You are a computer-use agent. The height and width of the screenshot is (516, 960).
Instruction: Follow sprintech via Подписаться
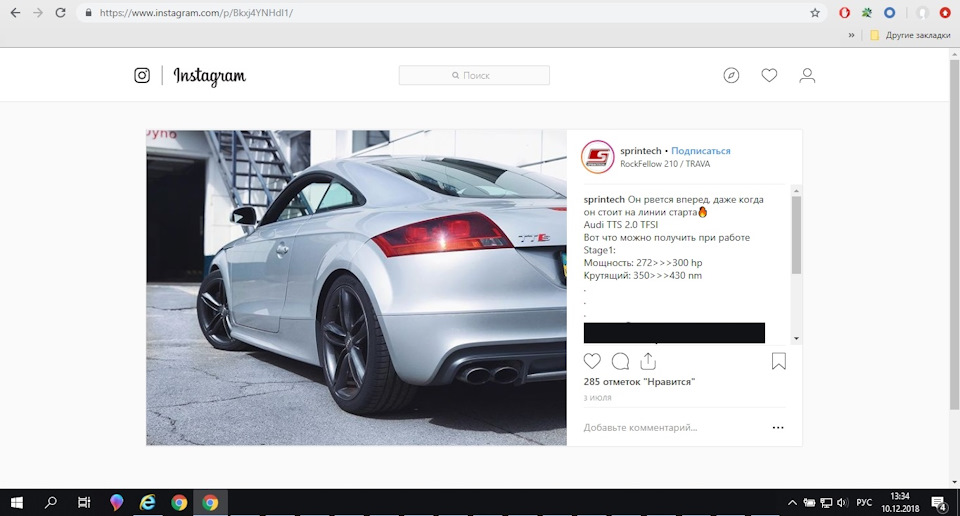(700, 151)
